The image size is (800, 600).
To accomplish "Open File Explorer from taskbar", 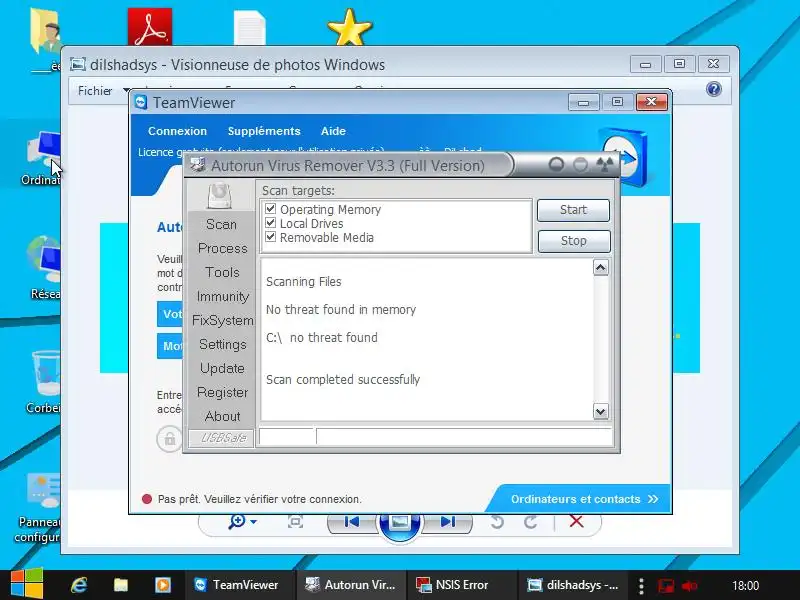I will pyautogui.click(x=121, y=585).
